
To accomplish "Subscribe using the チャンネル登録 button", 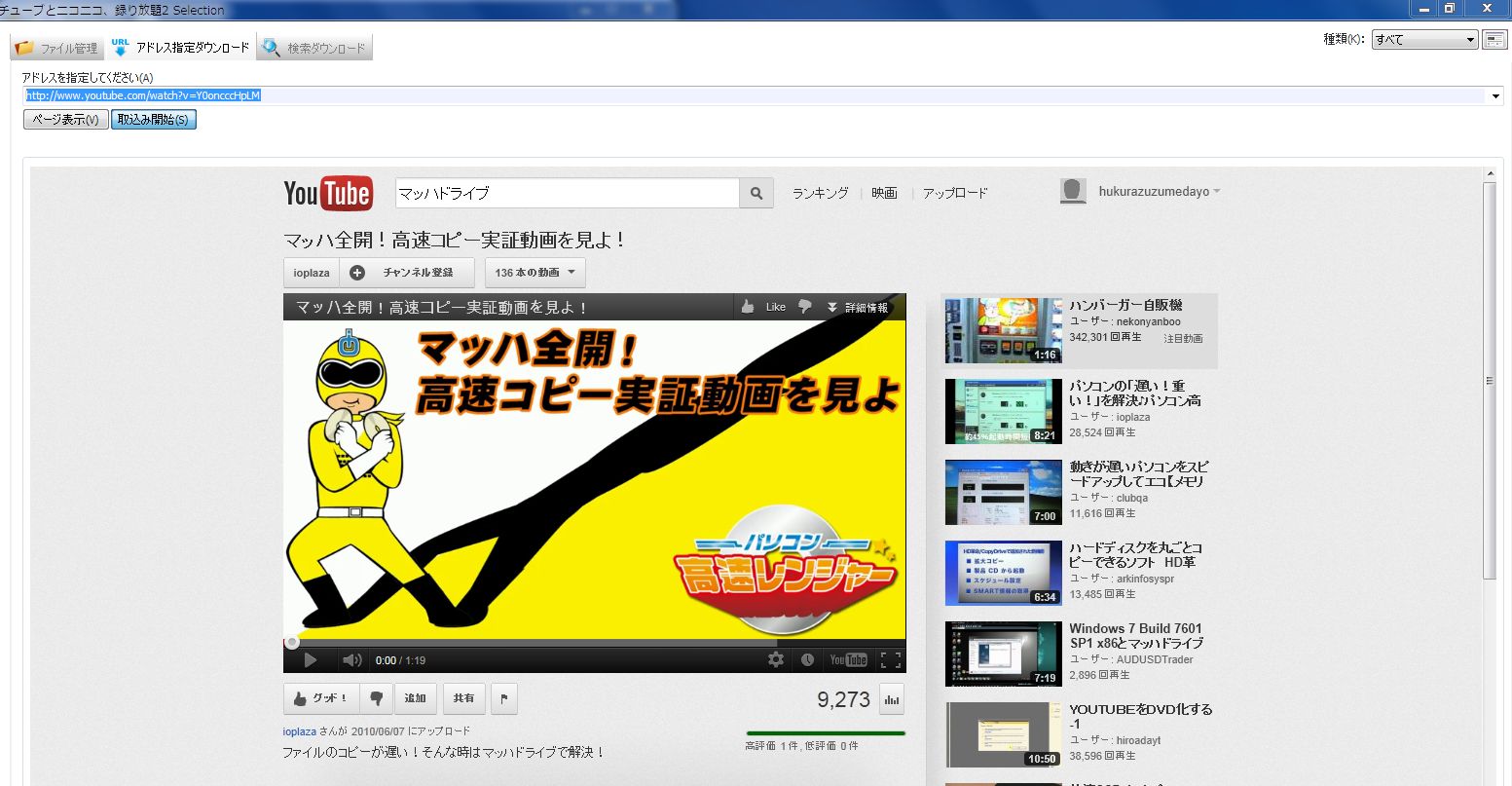I will point(407,273).
